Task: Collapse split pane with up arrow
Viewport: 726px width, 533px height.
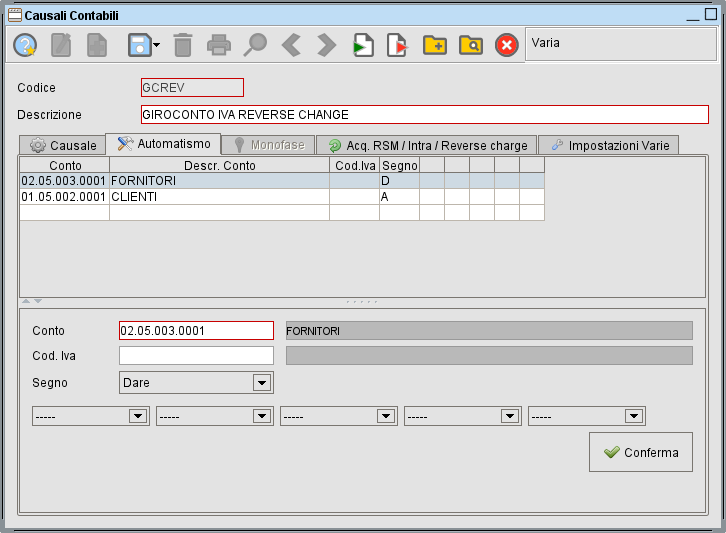Action: click(26, 301)
